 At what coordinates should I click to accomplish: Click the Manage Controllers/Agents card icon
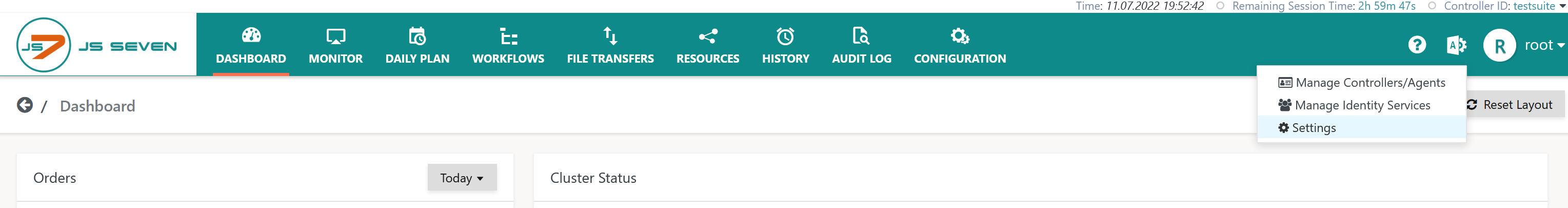pos(1285,82)
